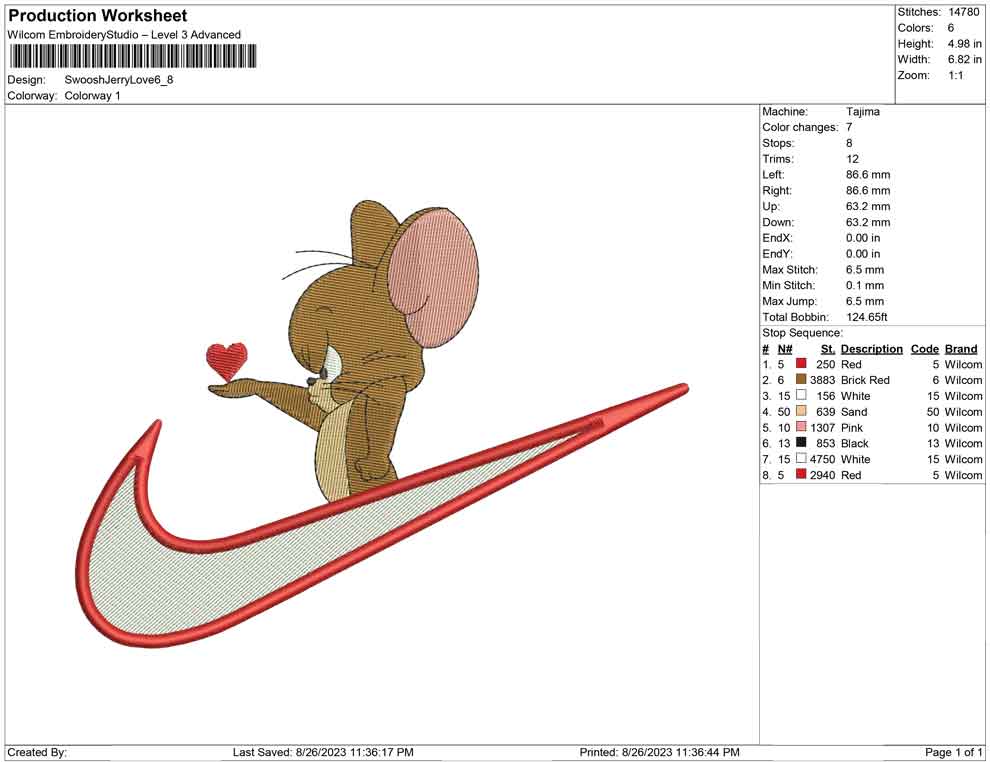Screen dimensions: 990x762
Task: Click the white swatch for stop 3
Action: coord(801,395)
